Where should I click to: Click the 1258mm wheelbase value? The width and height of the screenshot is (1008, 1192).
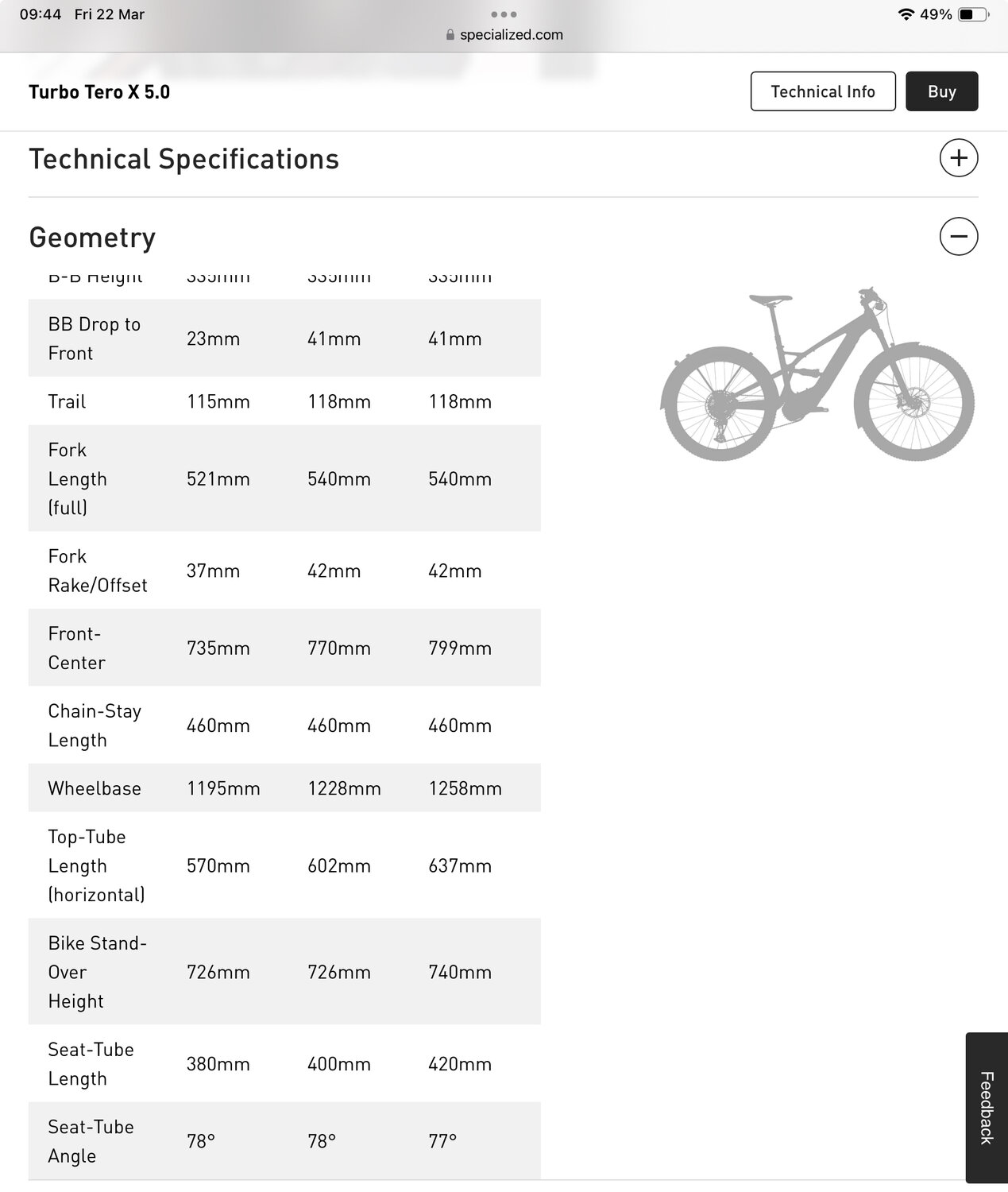[x=465, y=788]
